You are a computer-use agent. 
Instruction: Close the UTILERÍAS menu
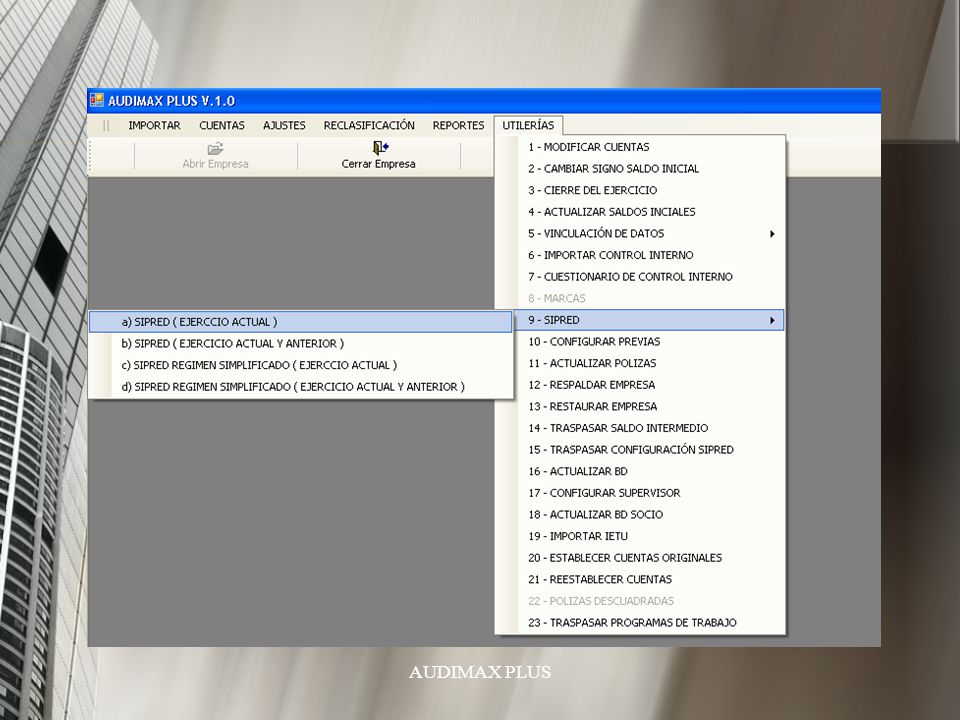point(528,126)
